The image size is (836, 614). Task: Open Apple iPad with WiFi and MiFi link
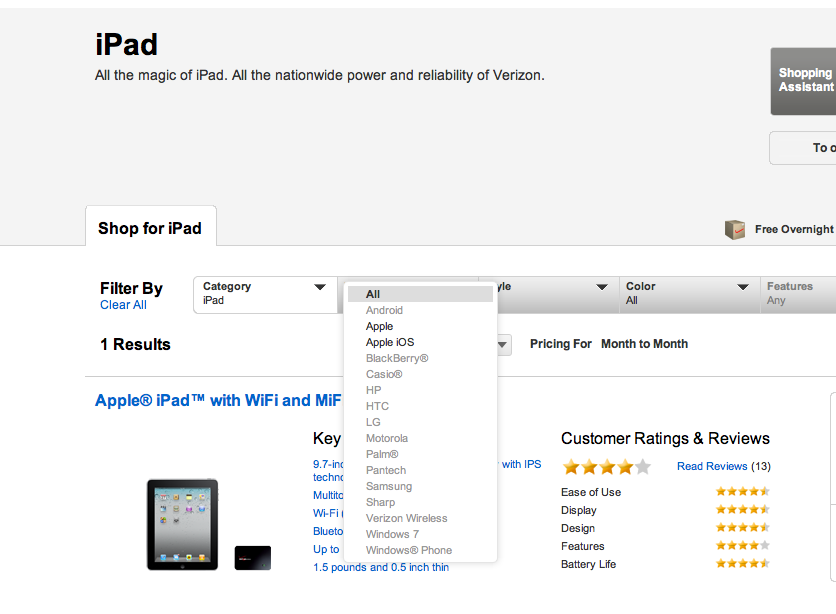click(x=218, y=400)
